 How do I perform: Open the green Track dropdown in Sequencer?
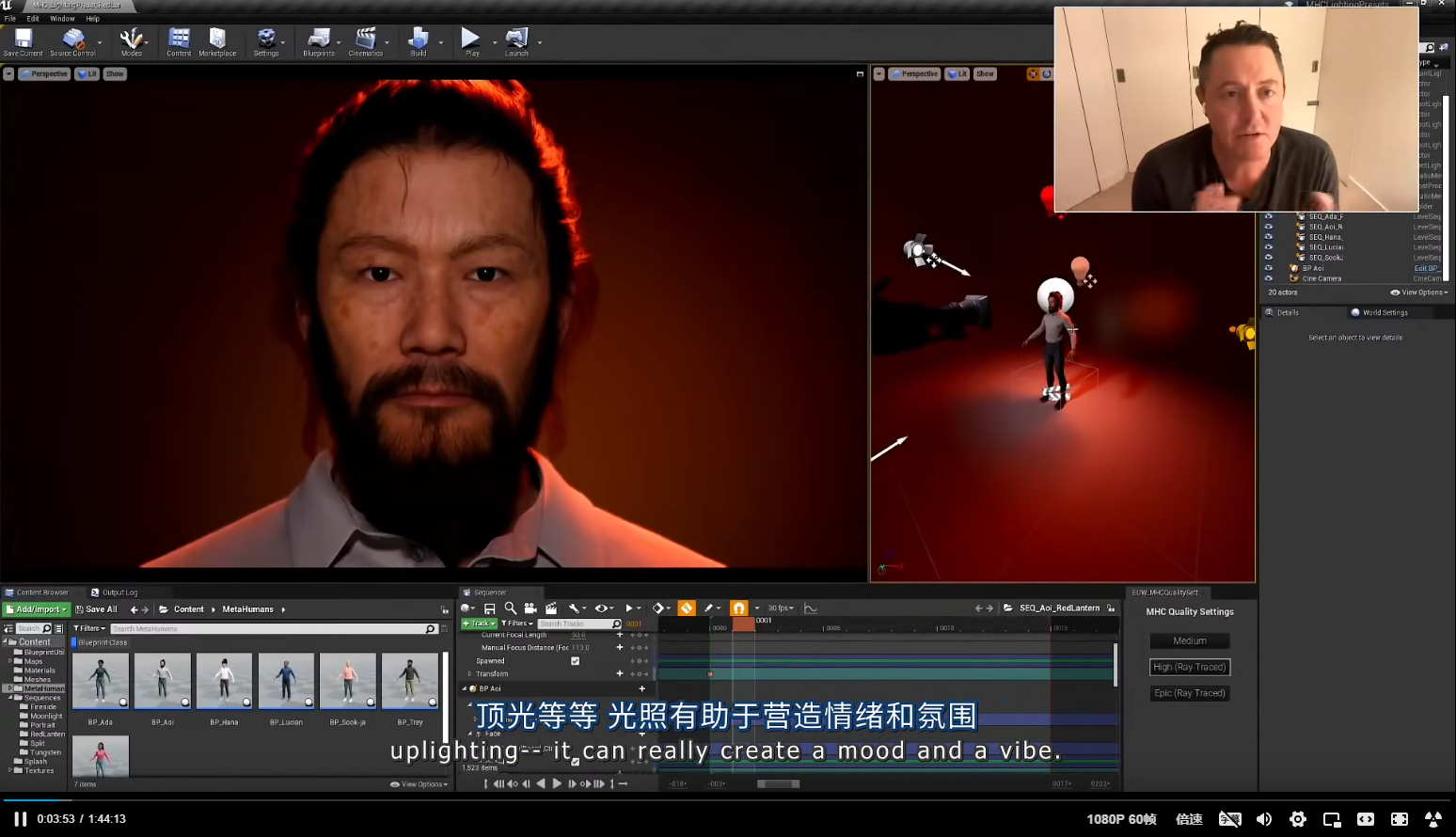(x=479, y=624)
